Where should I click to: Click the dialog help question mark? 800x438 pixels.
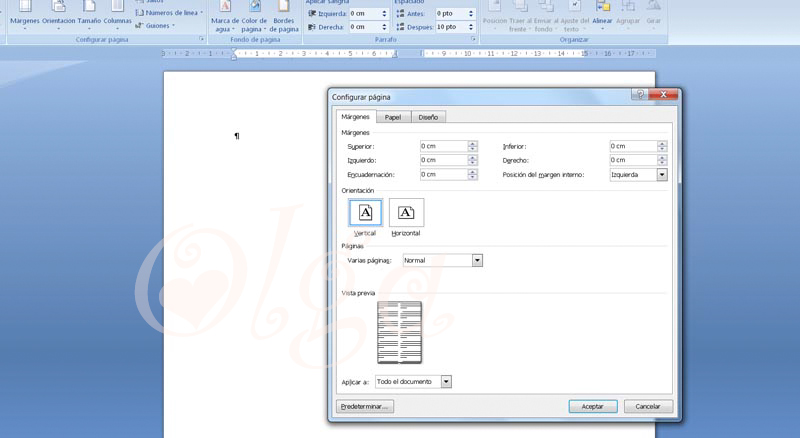pos(640,94)
